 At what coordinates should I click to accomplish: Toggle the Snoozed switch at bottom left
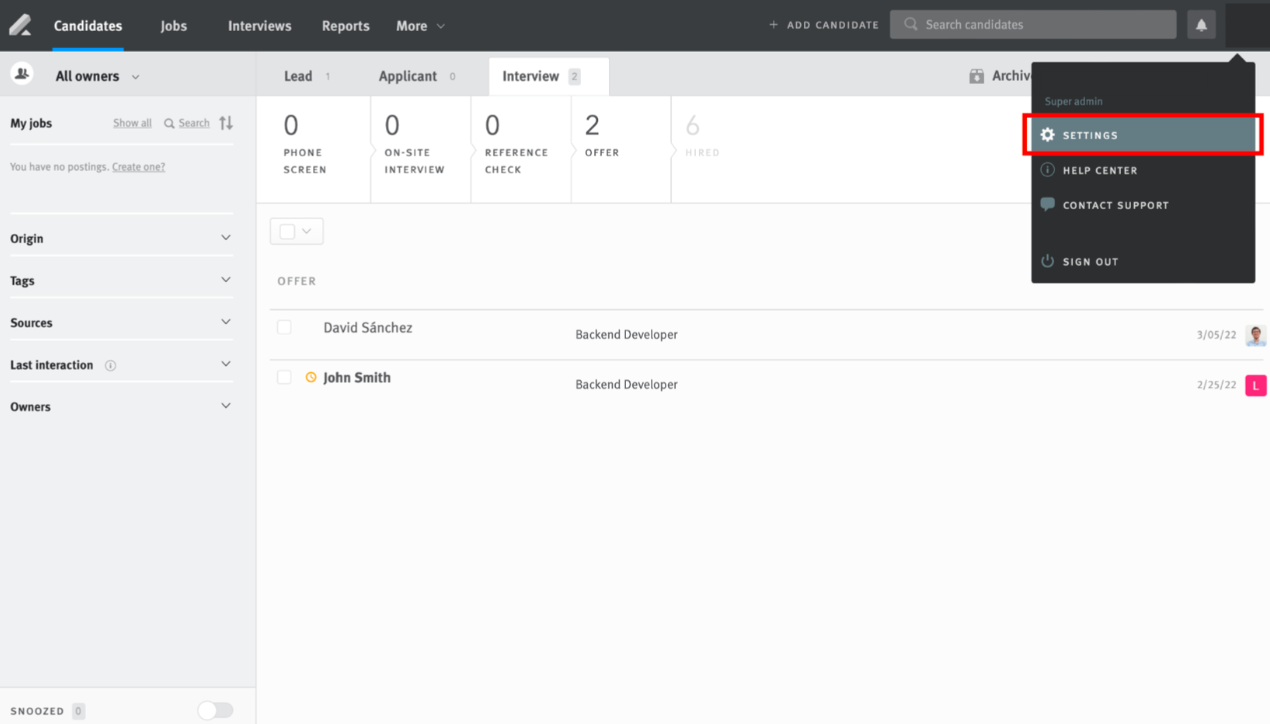click(x=215, y=710)
